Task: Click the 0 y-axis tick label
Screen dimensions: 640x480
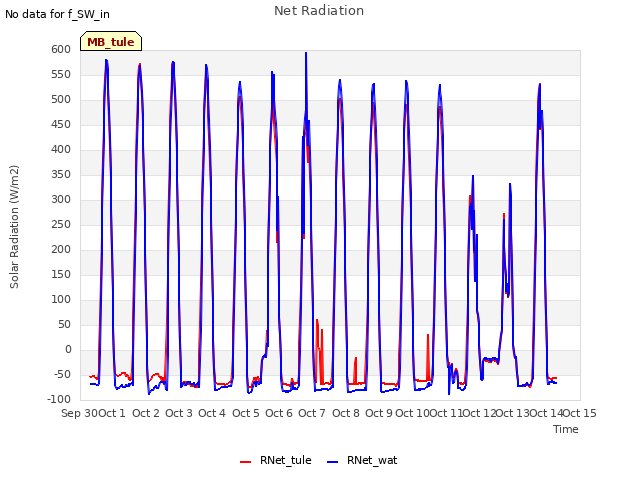Action: (x=68, y=349)
